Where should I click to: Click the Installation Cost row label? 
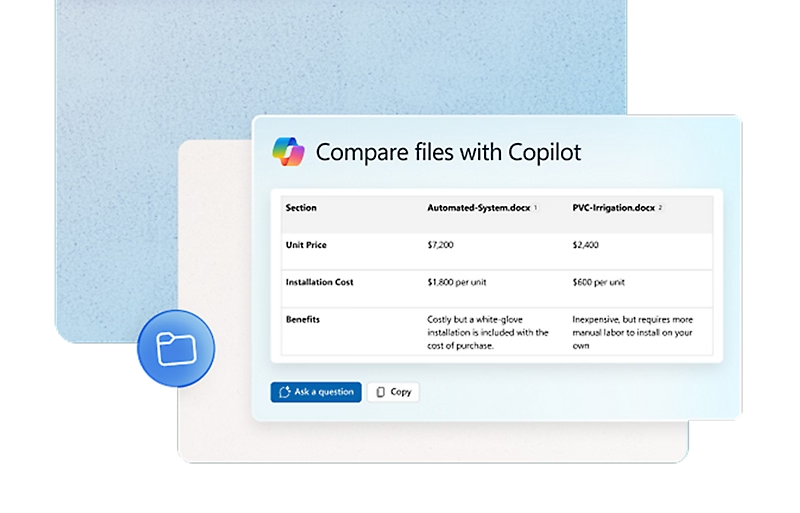click(319, 282)
